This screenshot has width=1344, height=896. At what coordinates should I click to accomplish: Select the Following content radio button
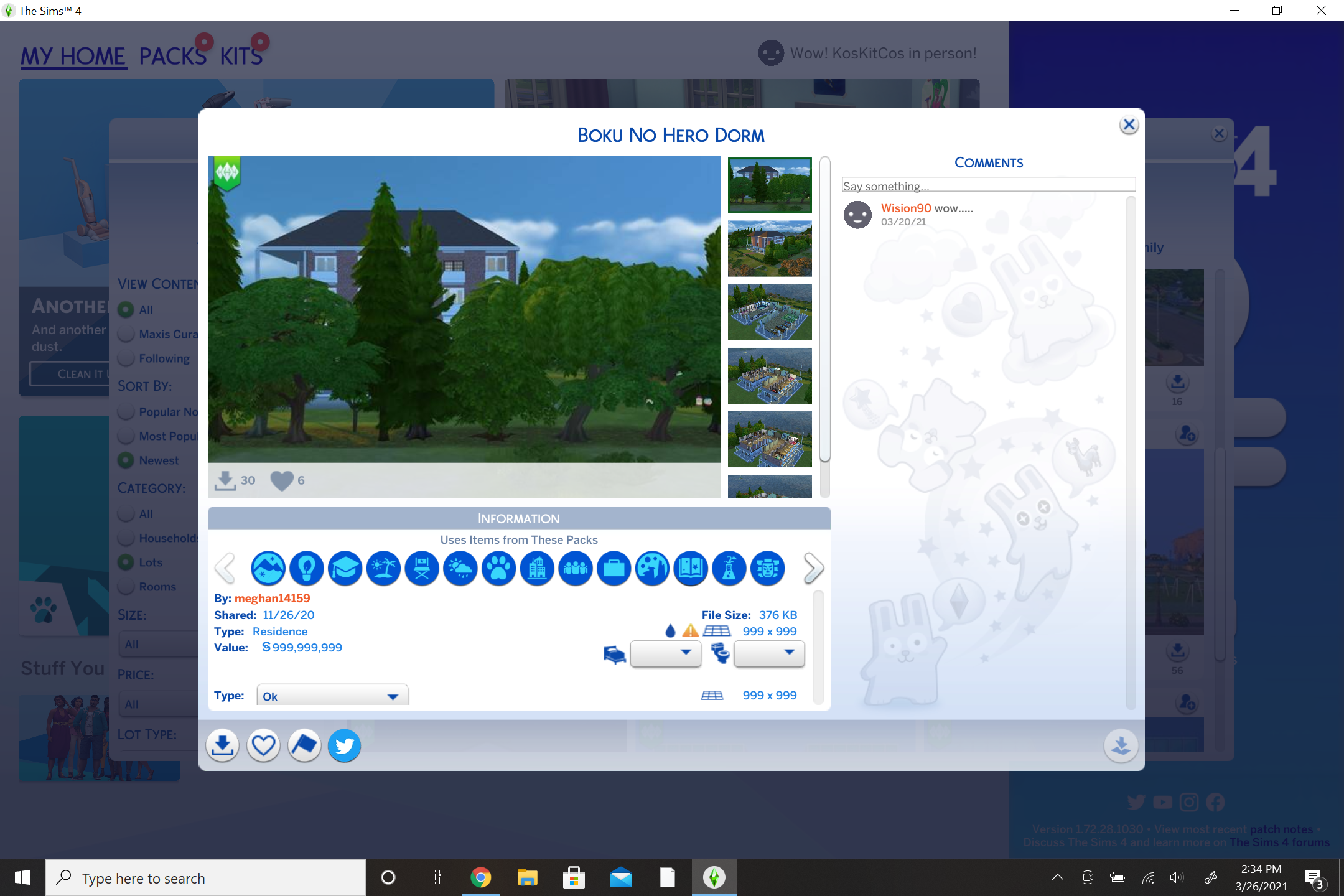[x=126, y=358]
